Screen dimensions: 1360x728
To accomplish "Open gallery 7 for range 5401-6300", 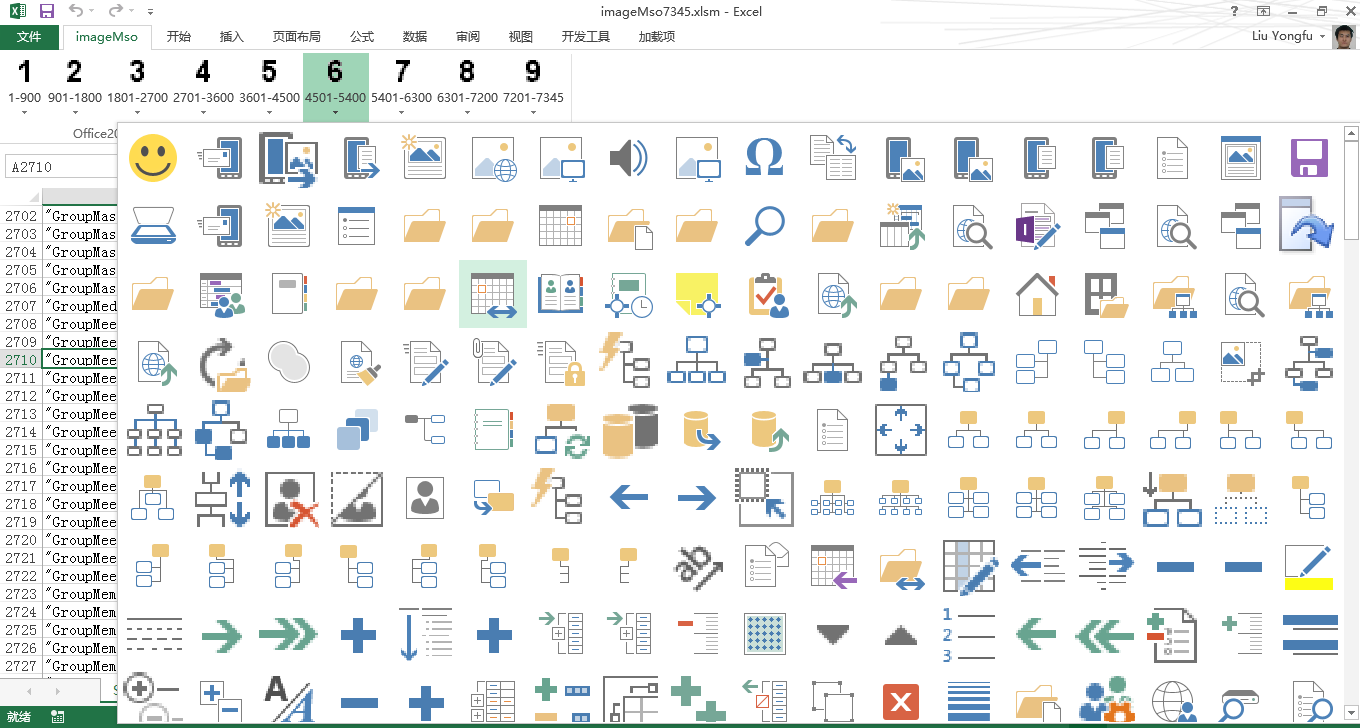I will (x=401, y=87).
